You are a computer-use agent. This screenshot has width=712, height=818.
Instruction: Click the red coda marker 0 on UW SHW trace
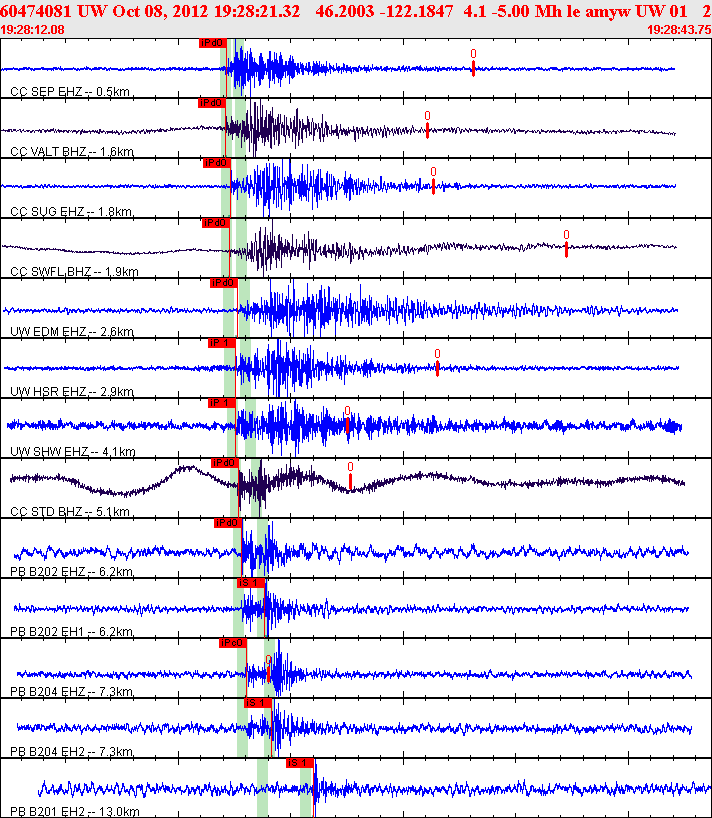[x=347, y=419]
